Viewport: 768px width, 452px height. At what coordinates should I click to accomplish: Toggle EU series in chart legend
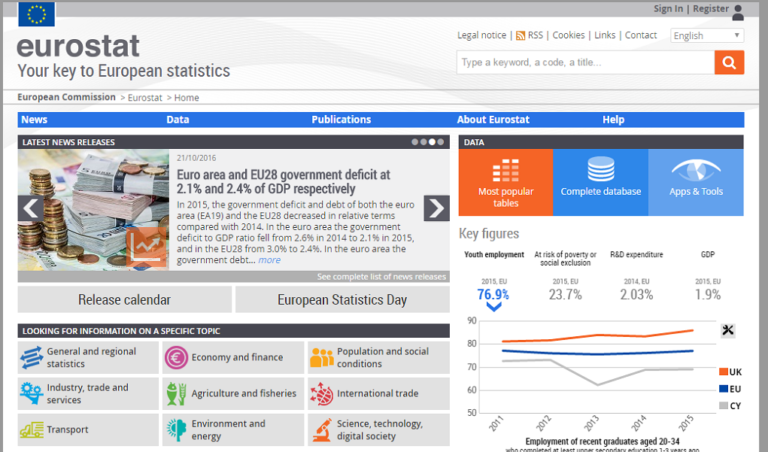tap(730, 389)
